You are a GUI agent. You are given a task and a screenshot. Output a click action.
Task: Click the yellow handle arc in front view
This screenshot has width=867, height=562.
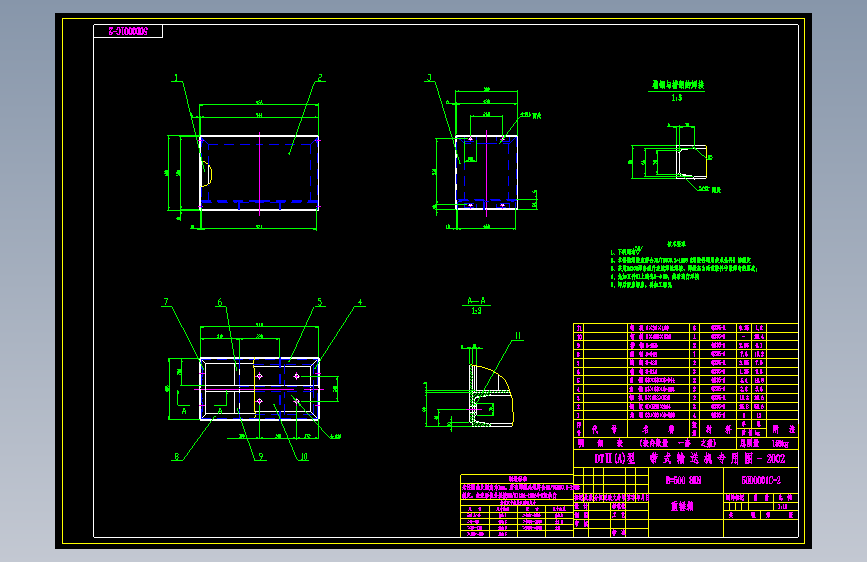[208, 173]
